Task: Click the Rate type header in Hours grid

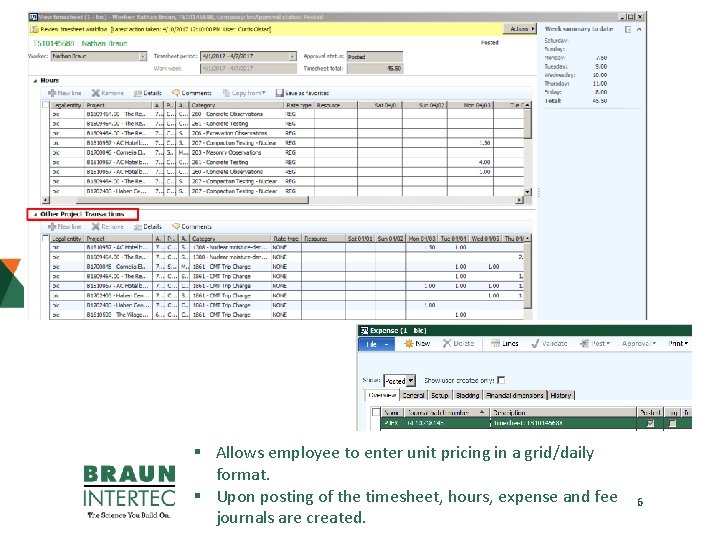Action: pos(299,105)
